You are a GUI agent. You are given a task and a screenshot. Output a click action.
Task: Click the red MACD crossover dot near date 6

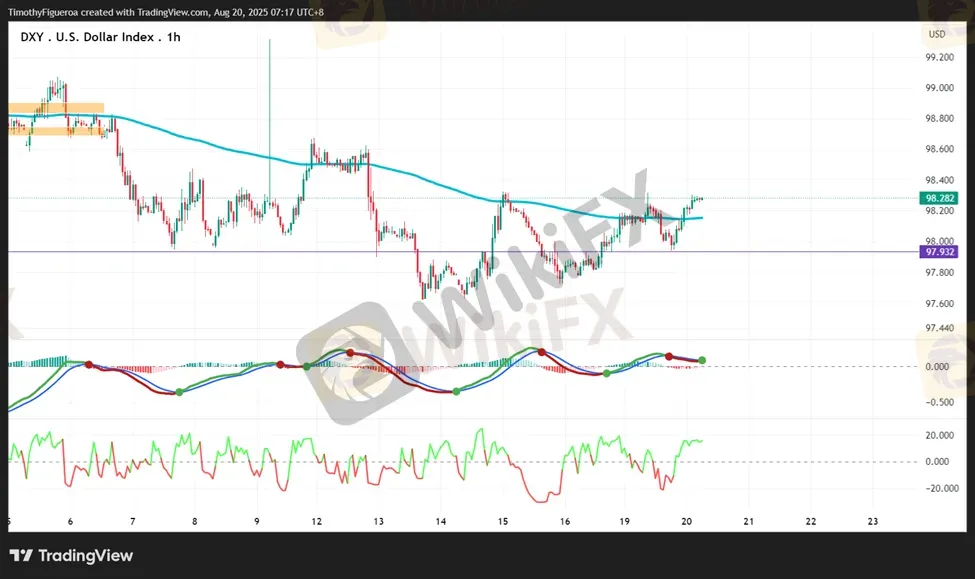tap(89, 364)
